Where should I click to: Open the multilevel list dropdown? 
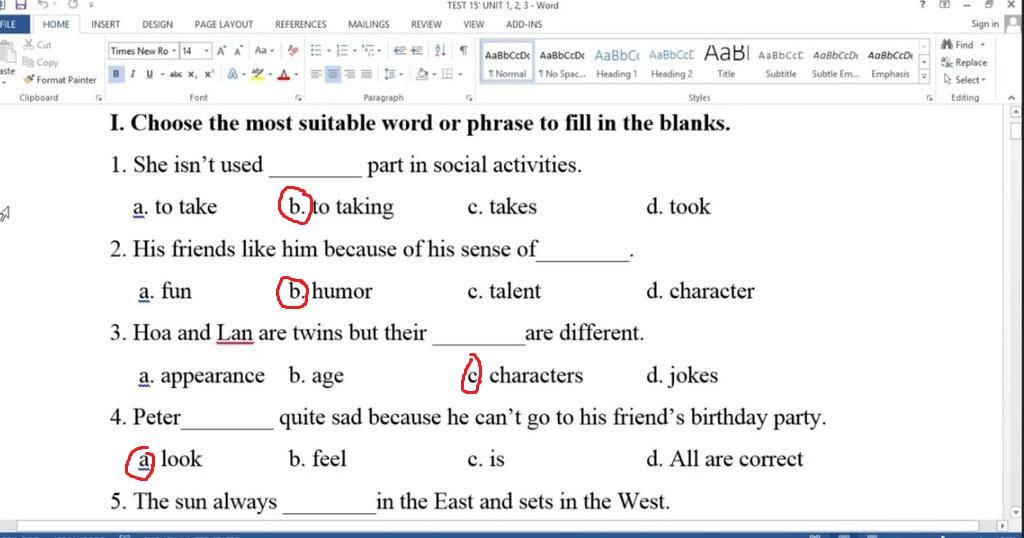[x=381, y=51]
